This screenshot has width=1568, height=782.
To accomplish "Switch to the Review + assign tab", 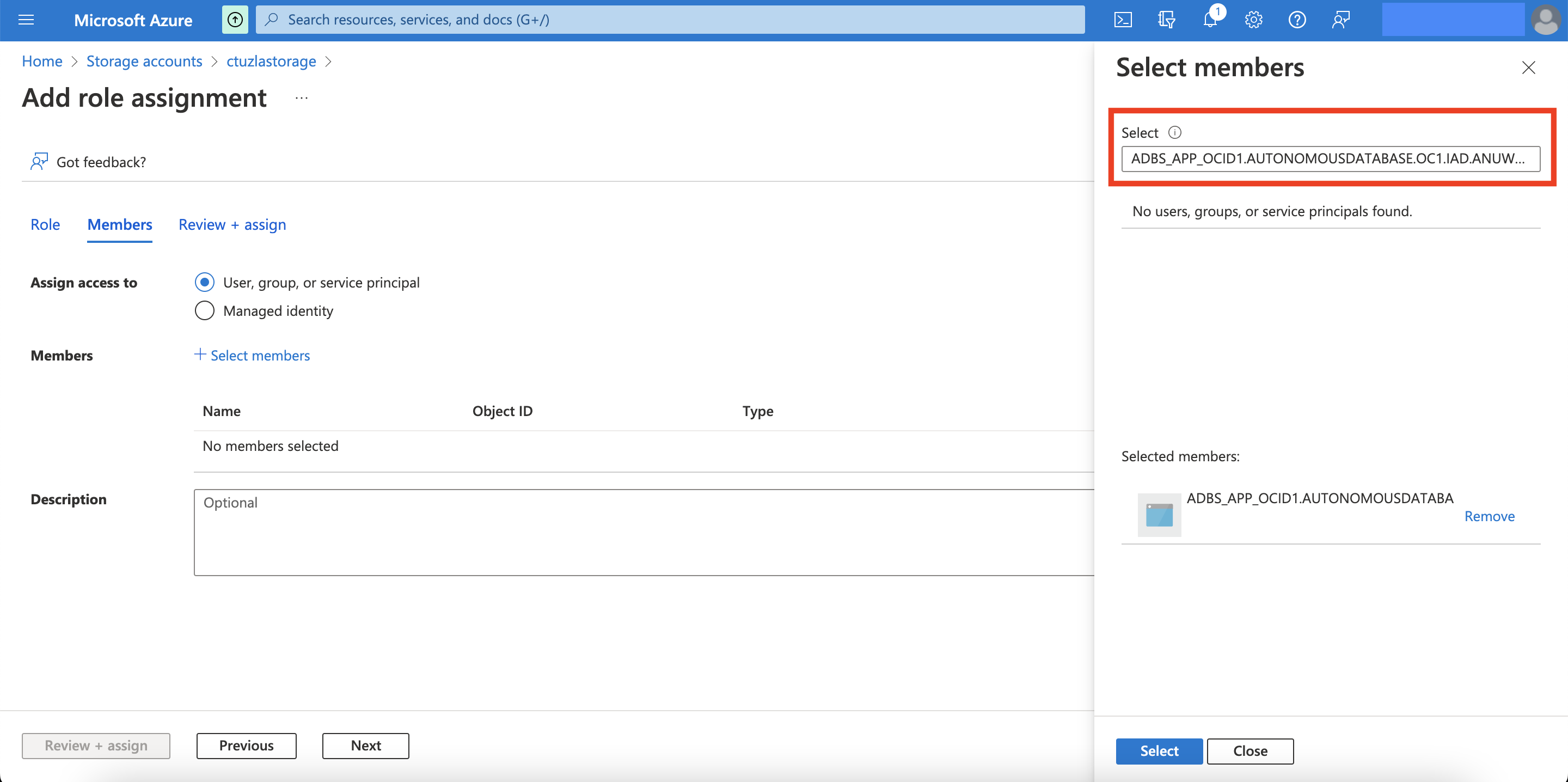I will pos(232,224).
